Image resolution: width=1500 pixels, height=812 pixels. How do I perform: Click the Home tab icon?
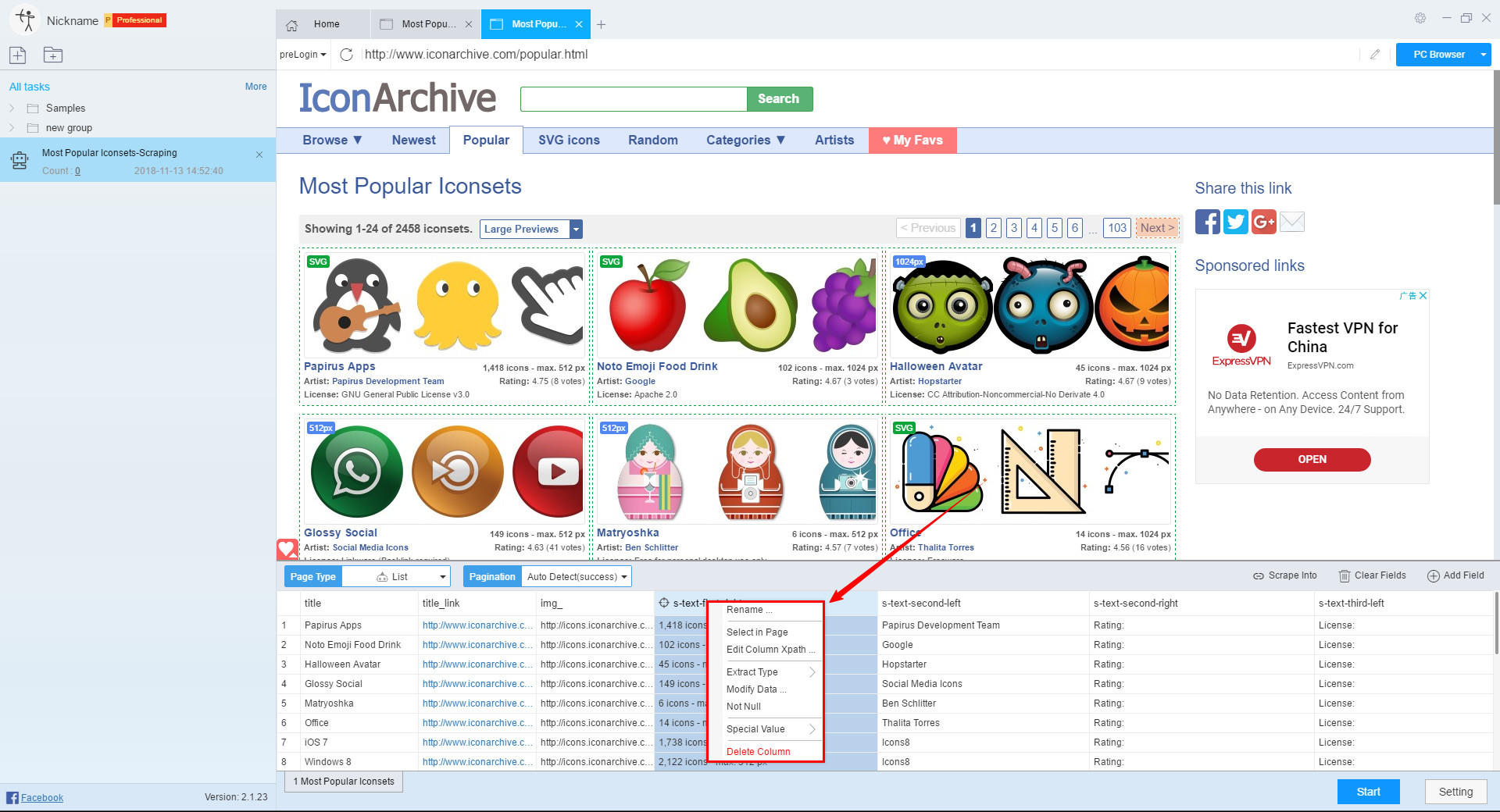[292, 25]
